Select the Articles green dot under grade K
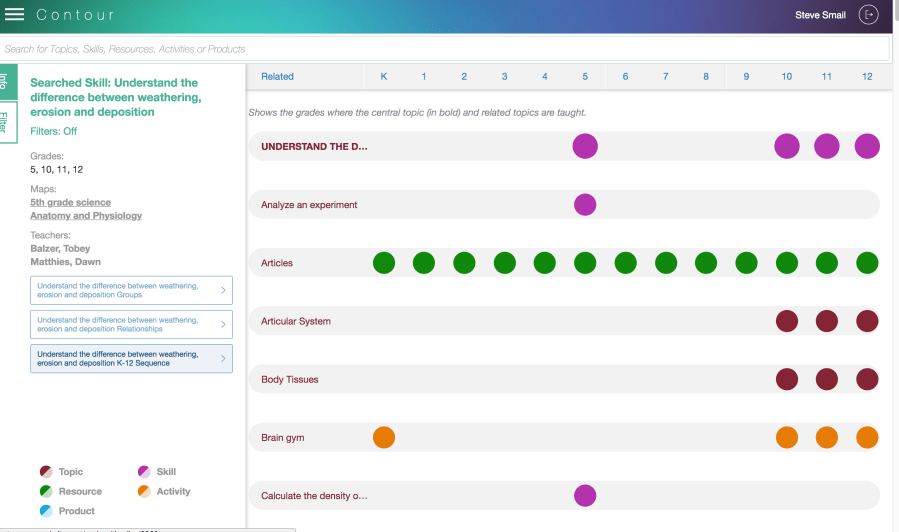 tap(384, 263)
